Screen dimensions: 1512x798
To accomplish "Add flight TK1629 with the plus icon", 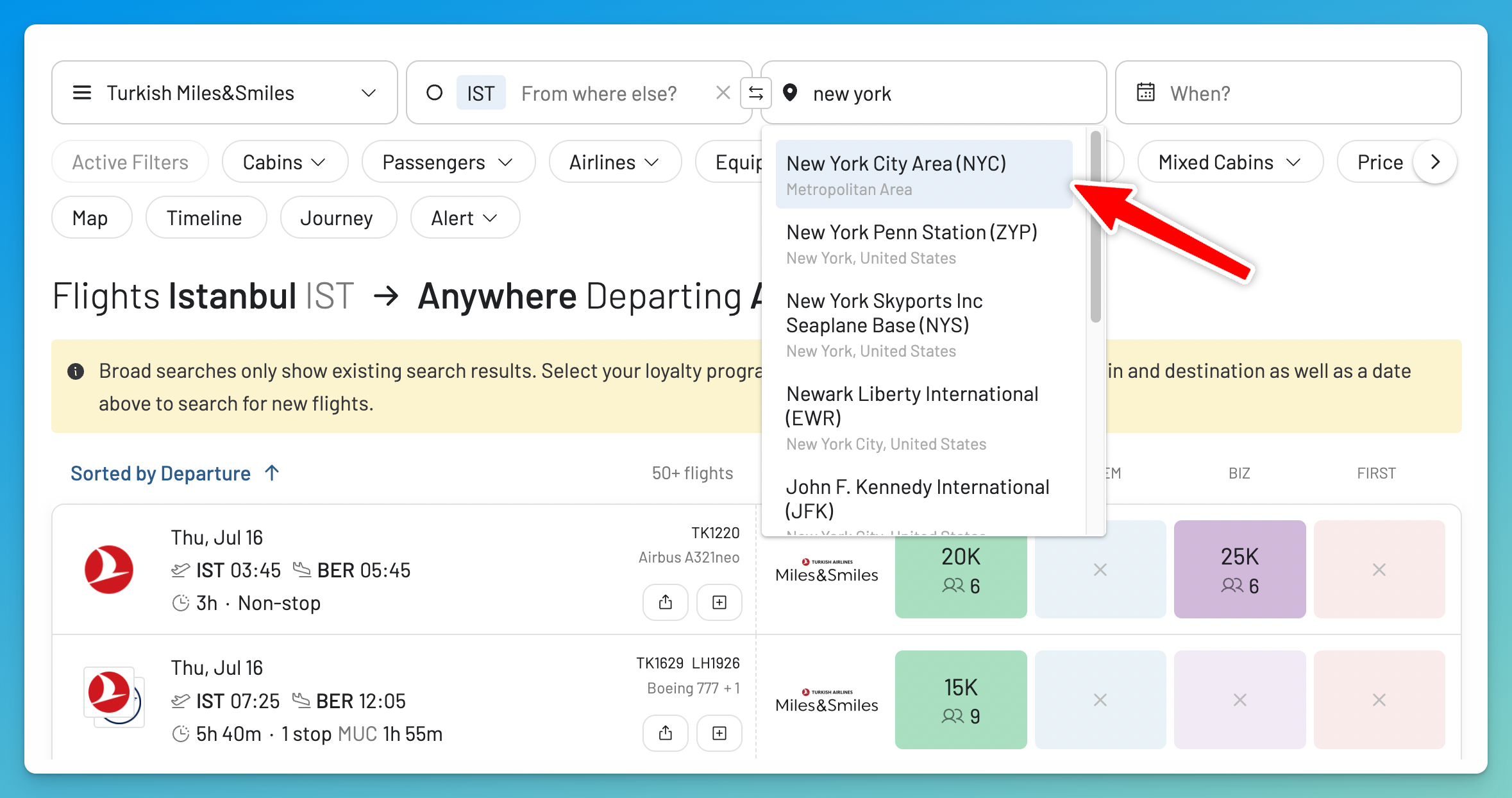I will pyautogui.click(x=719, y=733).
